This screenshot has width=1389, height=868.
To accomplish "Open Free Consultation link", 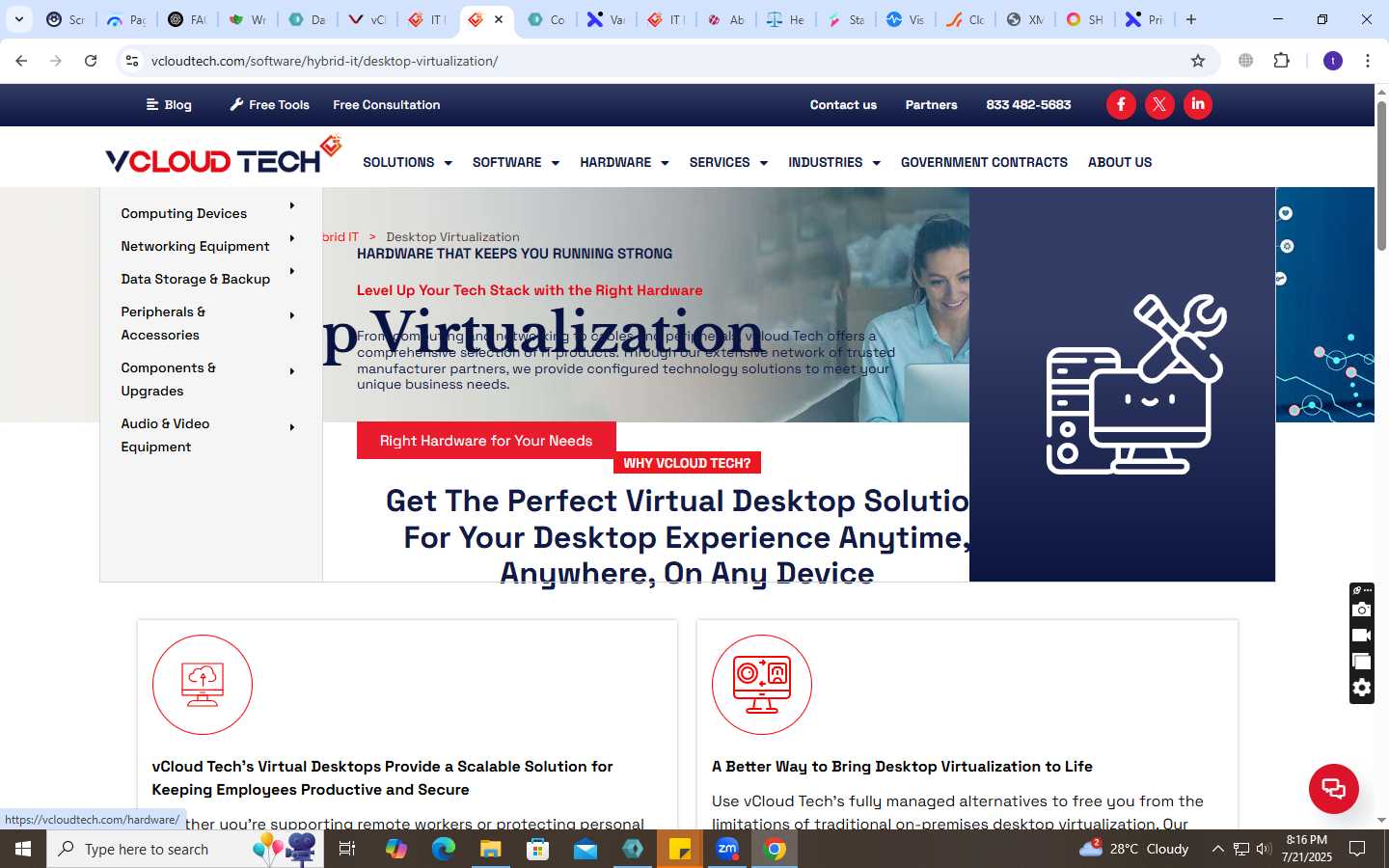I will pos(386,104).
